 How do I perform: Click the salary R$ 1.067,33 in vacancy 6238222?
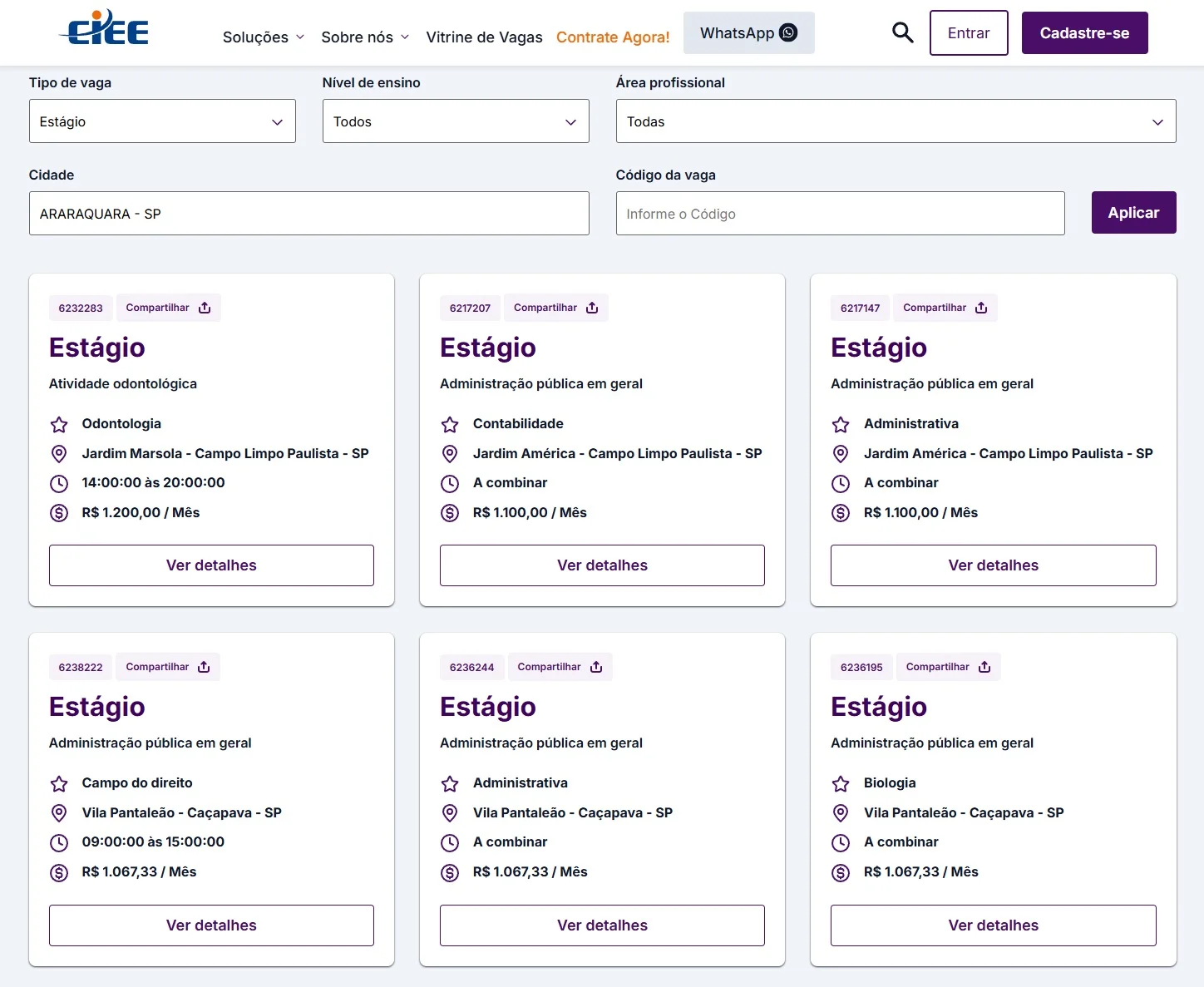pos(139,872)
